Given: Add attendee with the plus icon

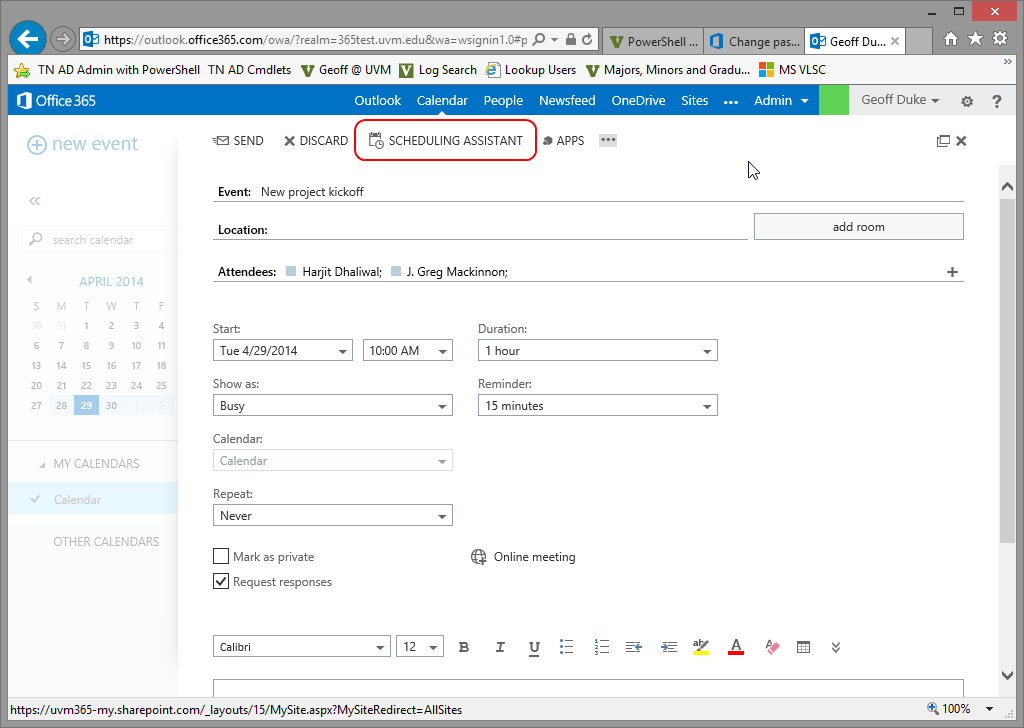Looking at the screenshot, I should click(x=952, y=272).
